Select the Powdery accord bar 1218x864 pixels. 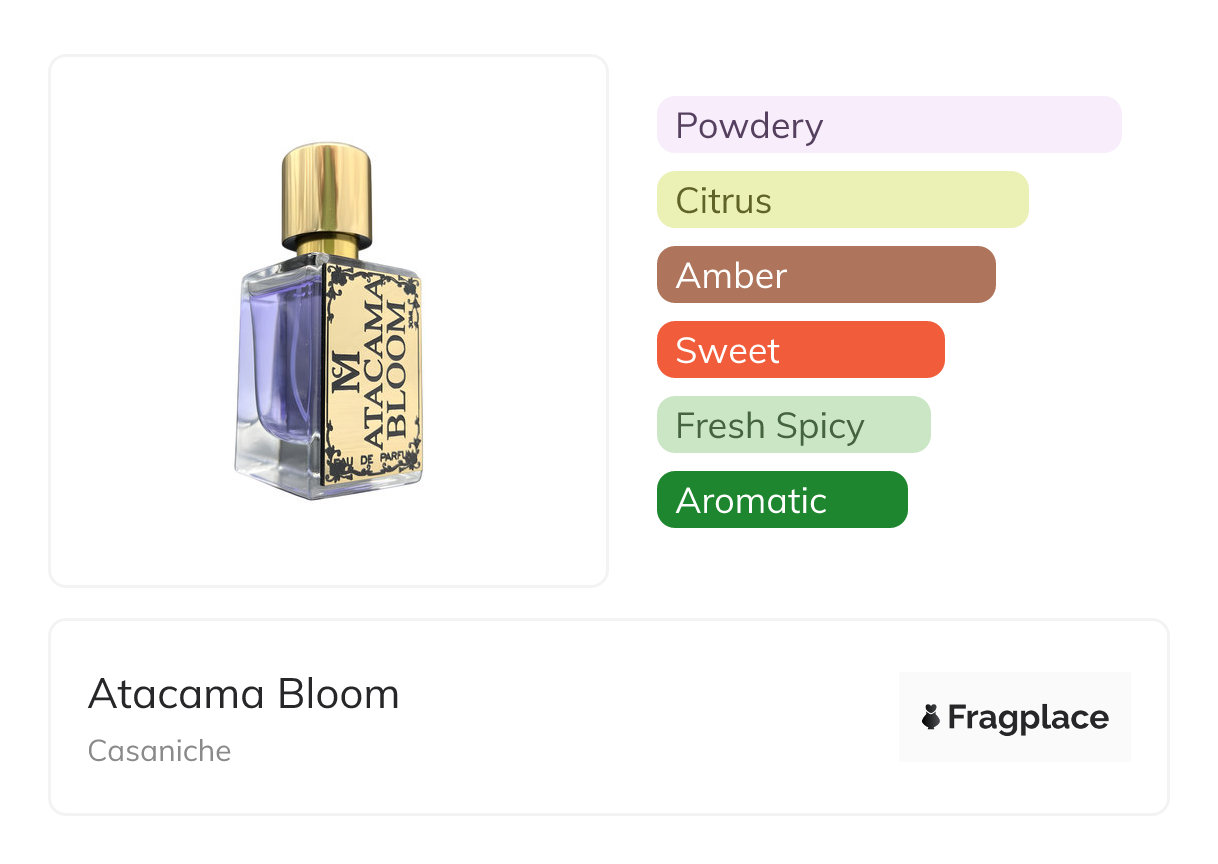[x=889, y=125]
